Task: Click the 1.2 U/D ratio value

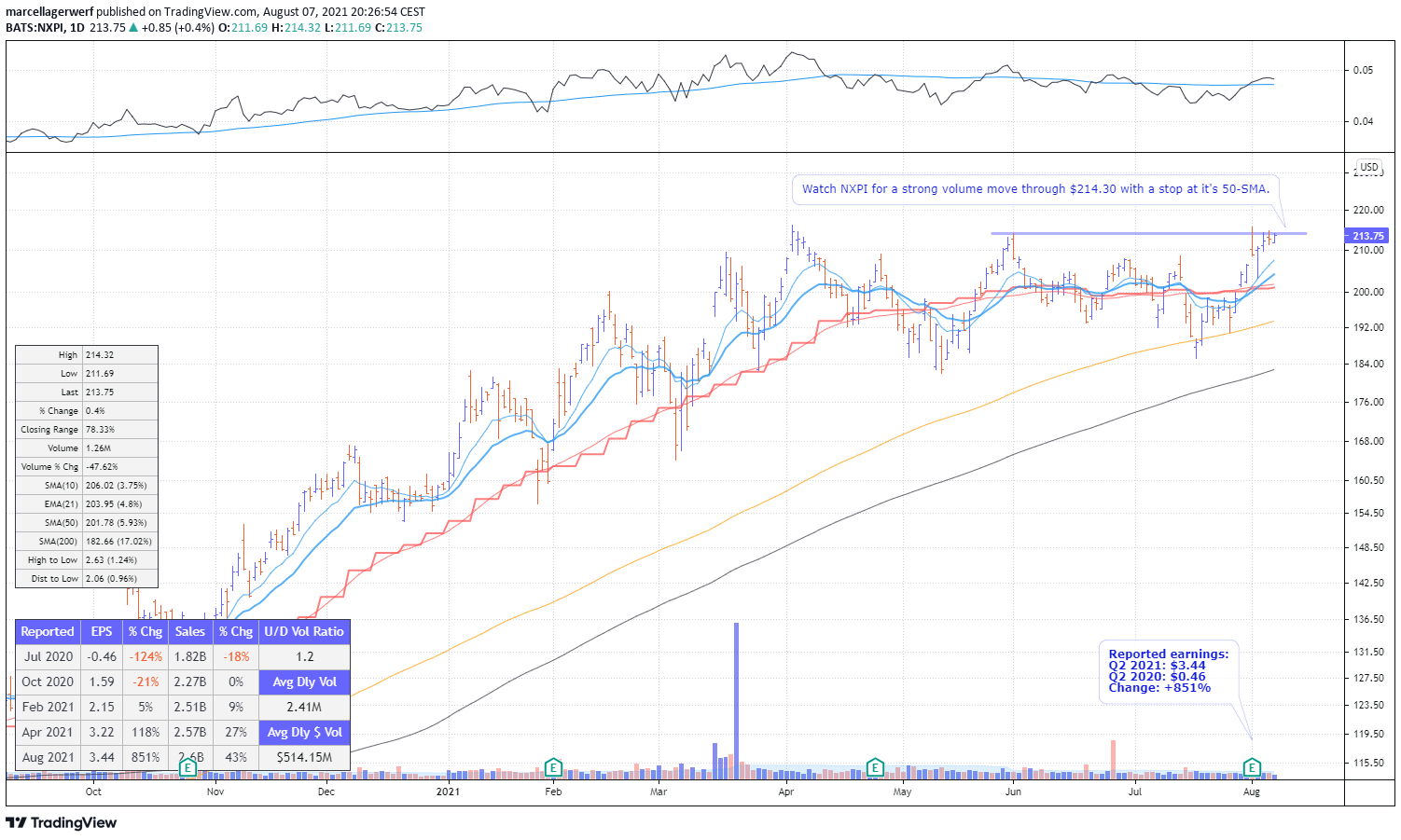Action: pos(304,657)
